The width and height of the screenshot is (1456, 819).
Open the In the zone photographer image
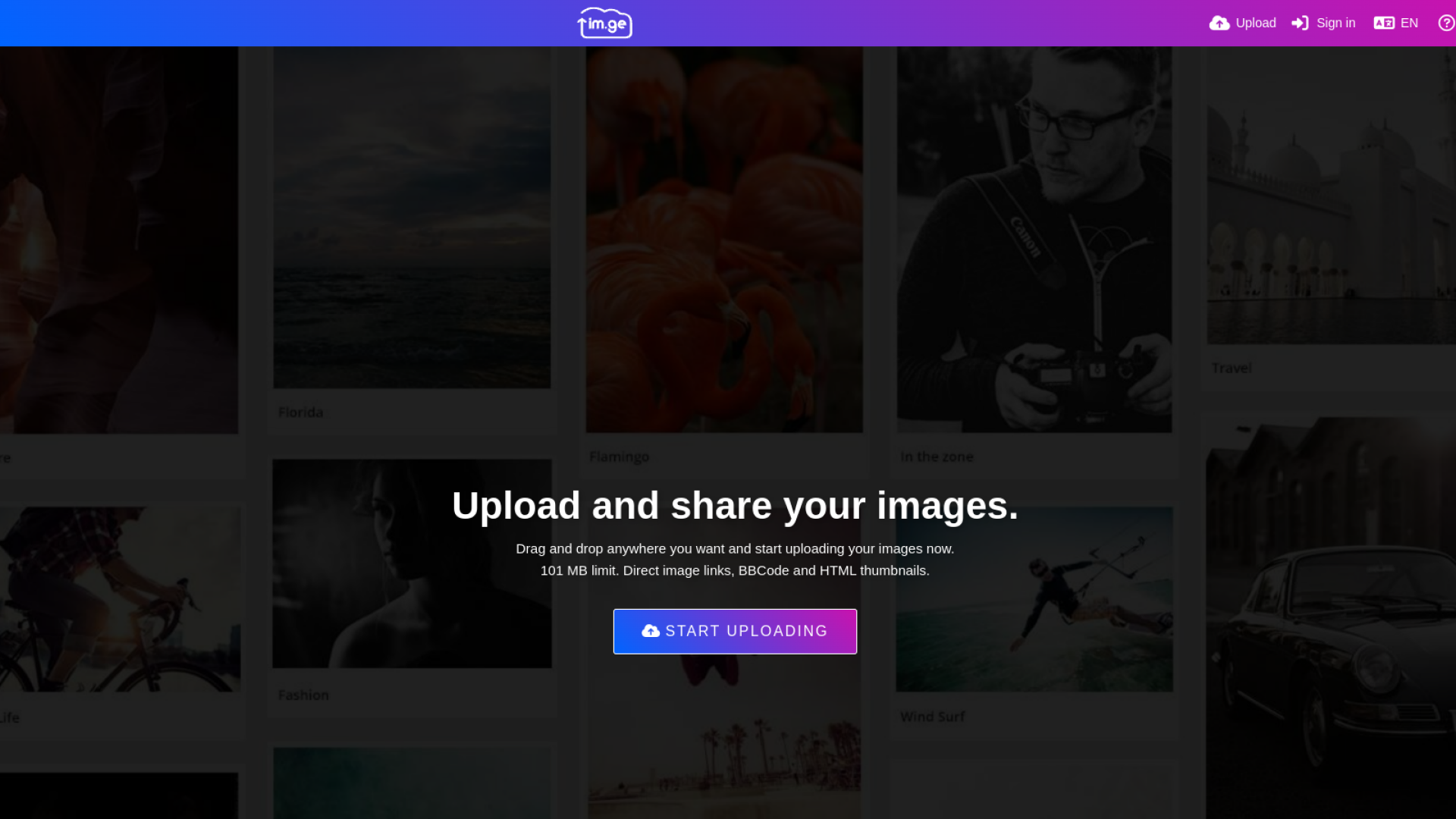pyautogui.click(x=1034, y=239)
